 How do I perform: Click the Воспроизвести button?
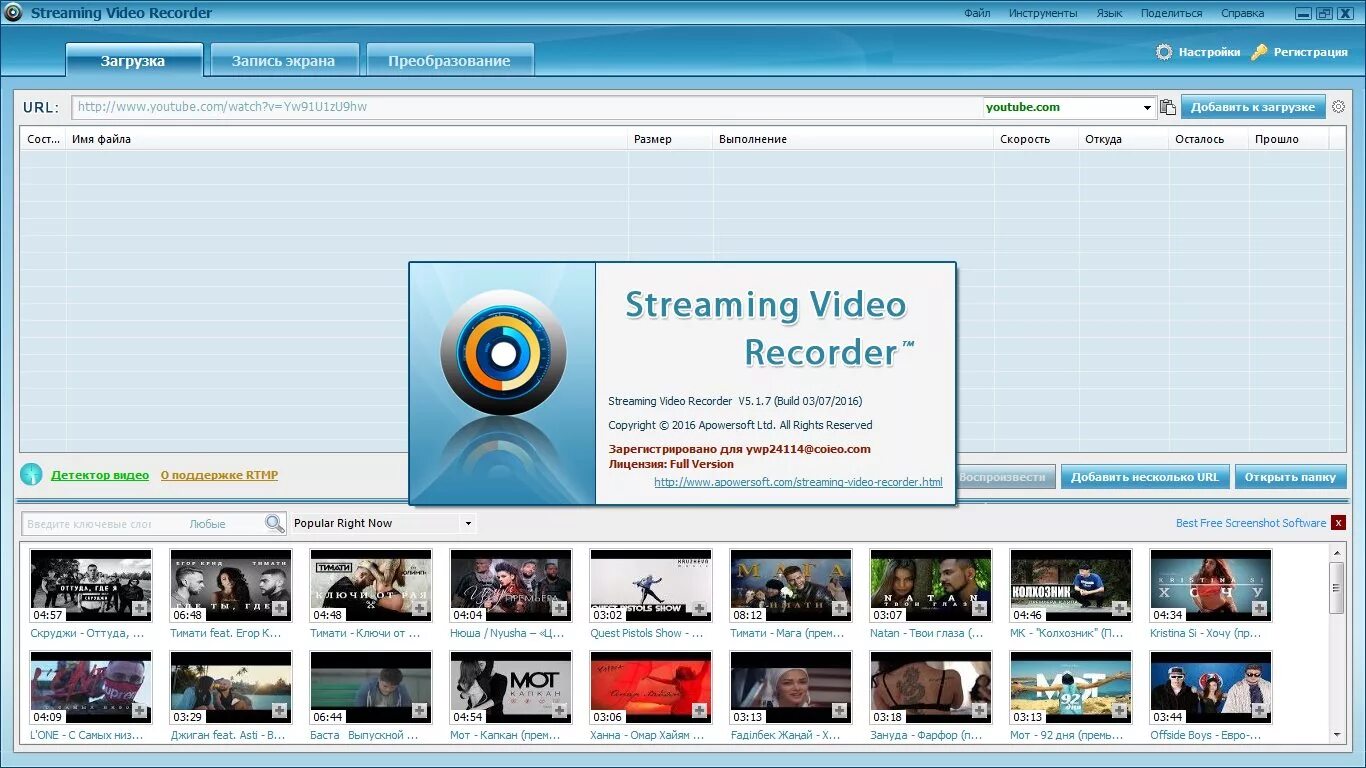(1002, 477)
